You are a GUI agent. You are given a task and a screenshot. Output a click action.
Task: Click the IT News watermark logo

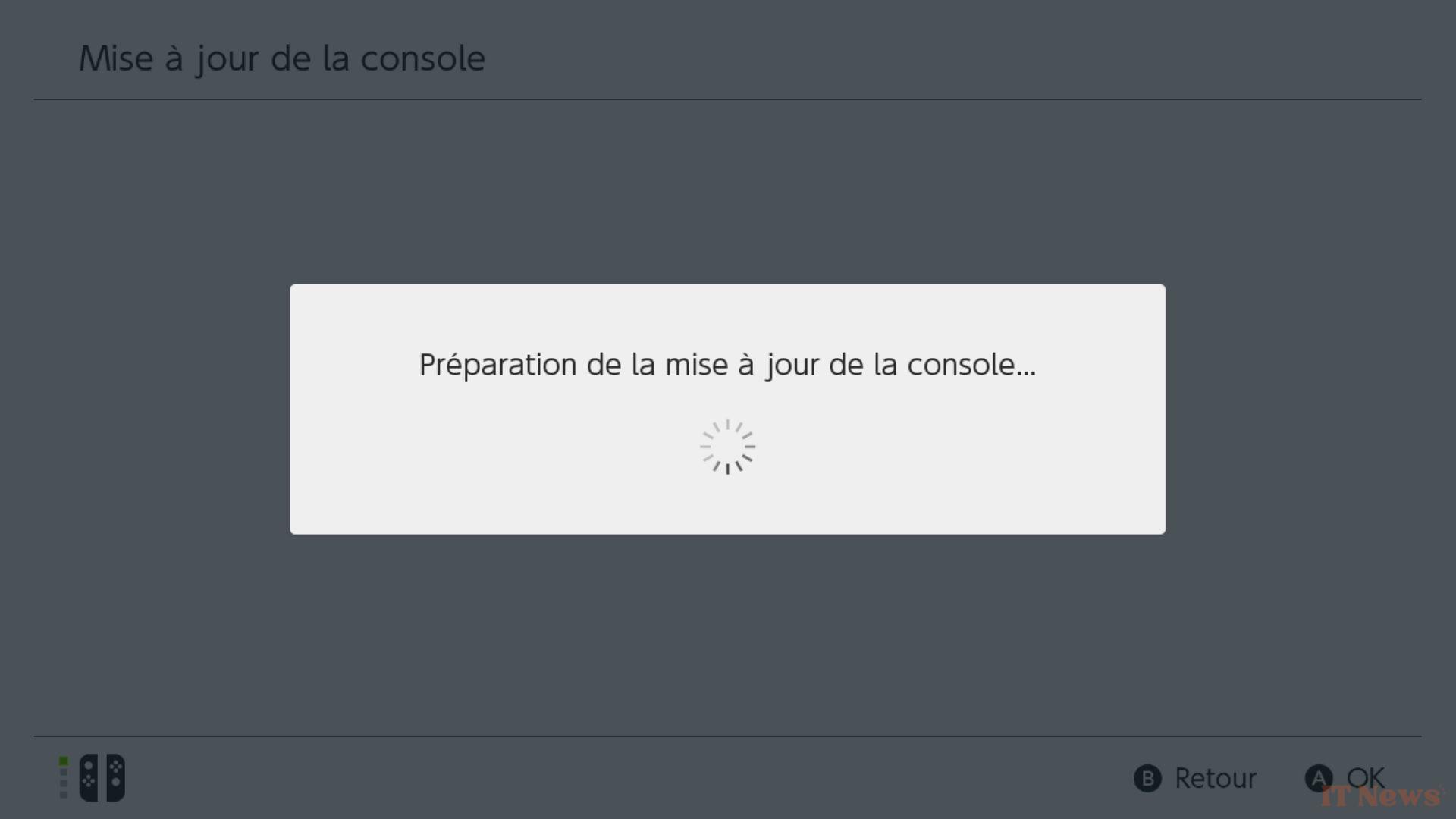pos(1382,795)
